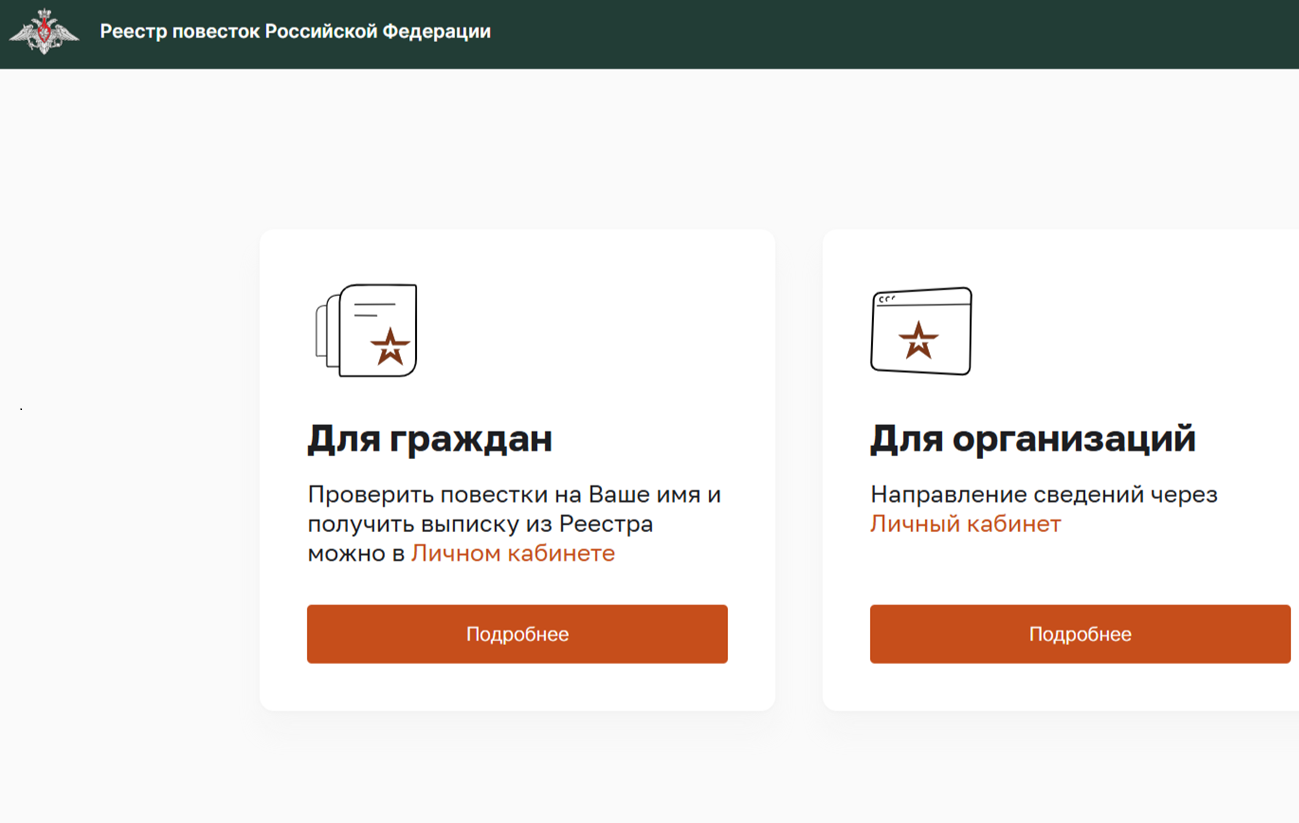Open "Реестр повесток Российской Федерации" header title
Screen dimensions: 1299x823
coord(295,32)
